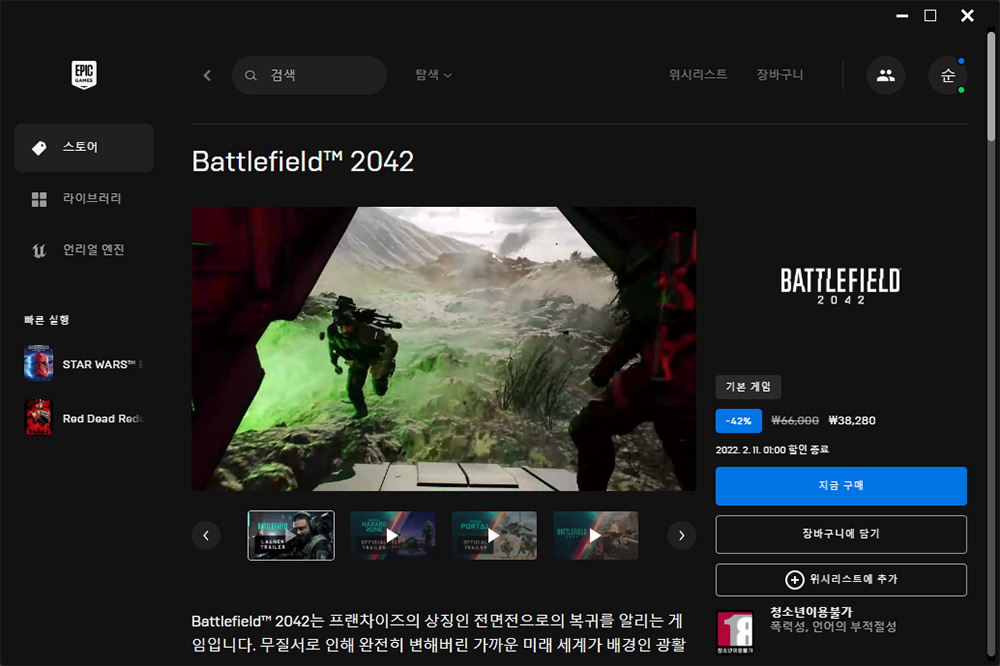Click the vertical scrollbar thumb
The height and width of the screenshot is (666, 1000).
991,86
